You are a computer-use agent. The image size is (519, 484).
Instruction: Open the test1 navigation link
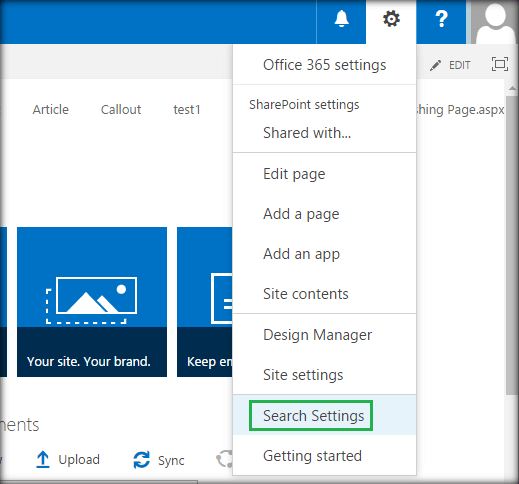pos(187,109)
